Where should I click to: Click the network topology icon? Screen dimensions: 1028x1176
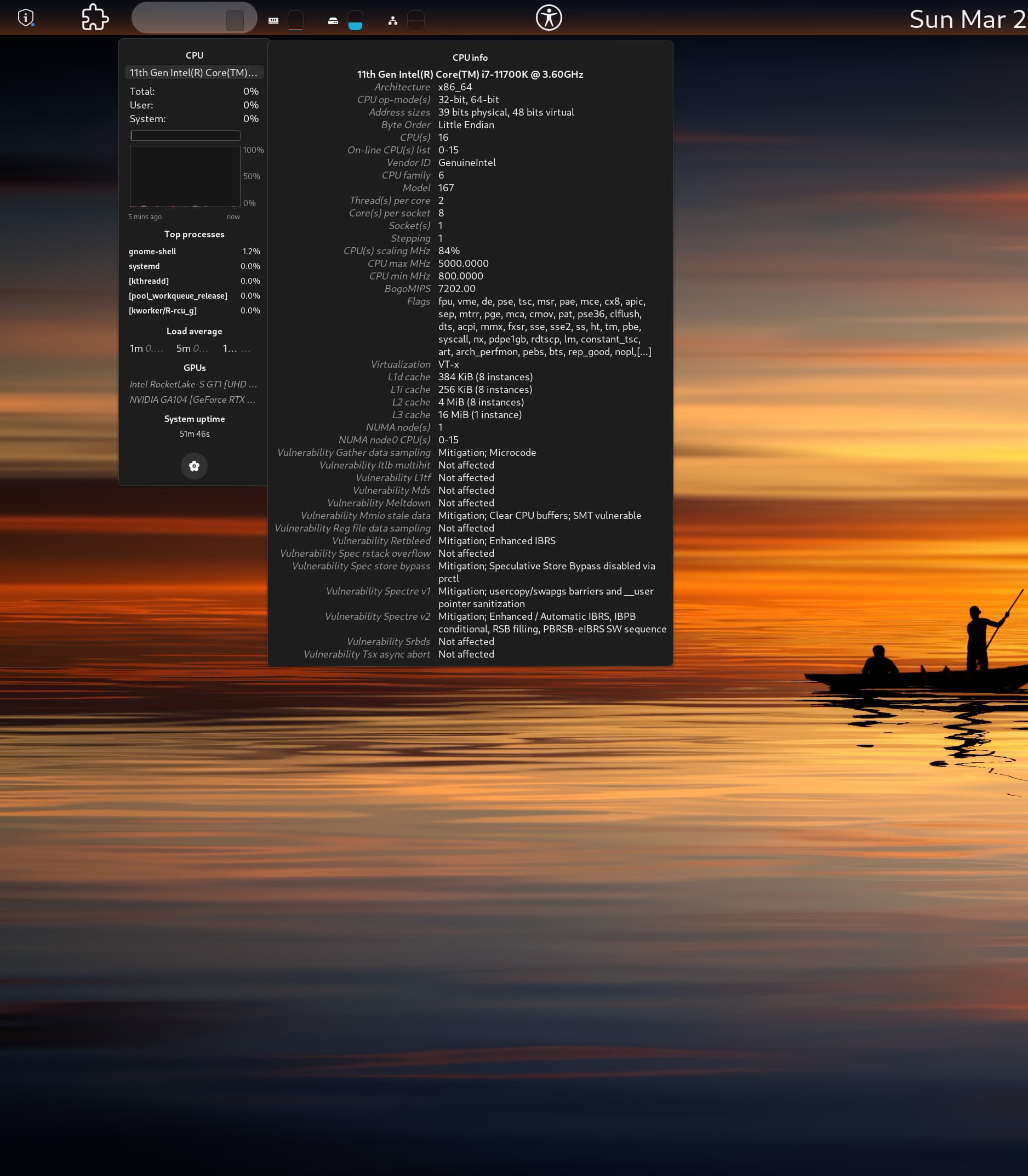pos(392,21)
